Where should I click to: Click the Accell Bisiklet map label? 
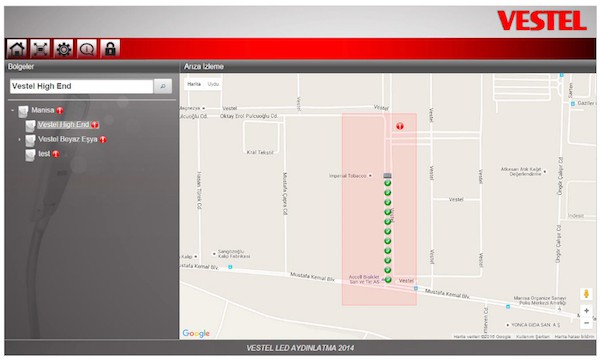(364, 279)
